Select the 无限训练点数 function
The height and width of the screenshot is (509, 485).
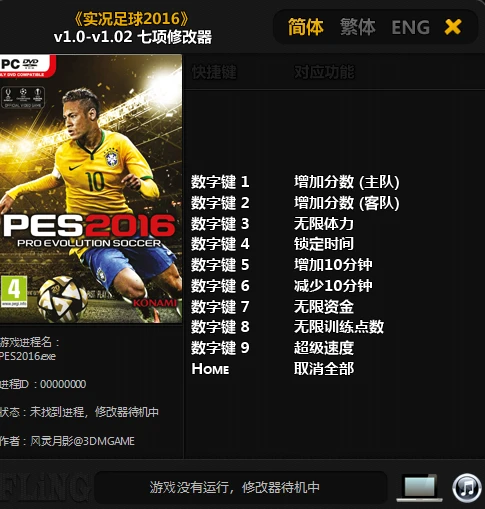click(x=339, y=327)
